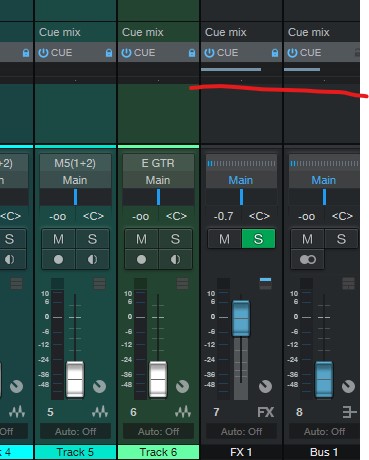Select the Bus 1 channel name label

coord(322,452)
